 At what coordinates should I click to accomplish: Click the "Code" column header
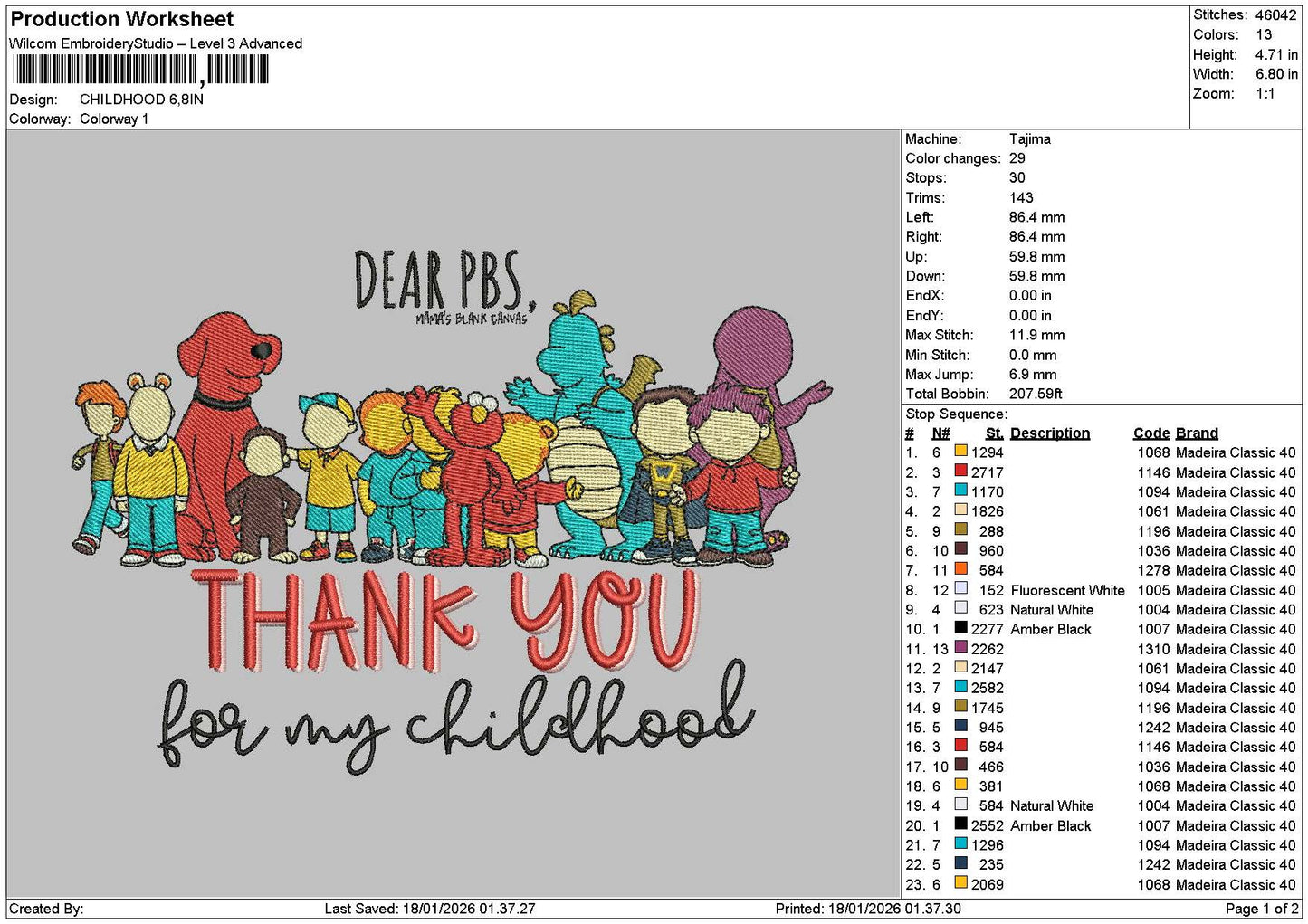[1151, 433]
